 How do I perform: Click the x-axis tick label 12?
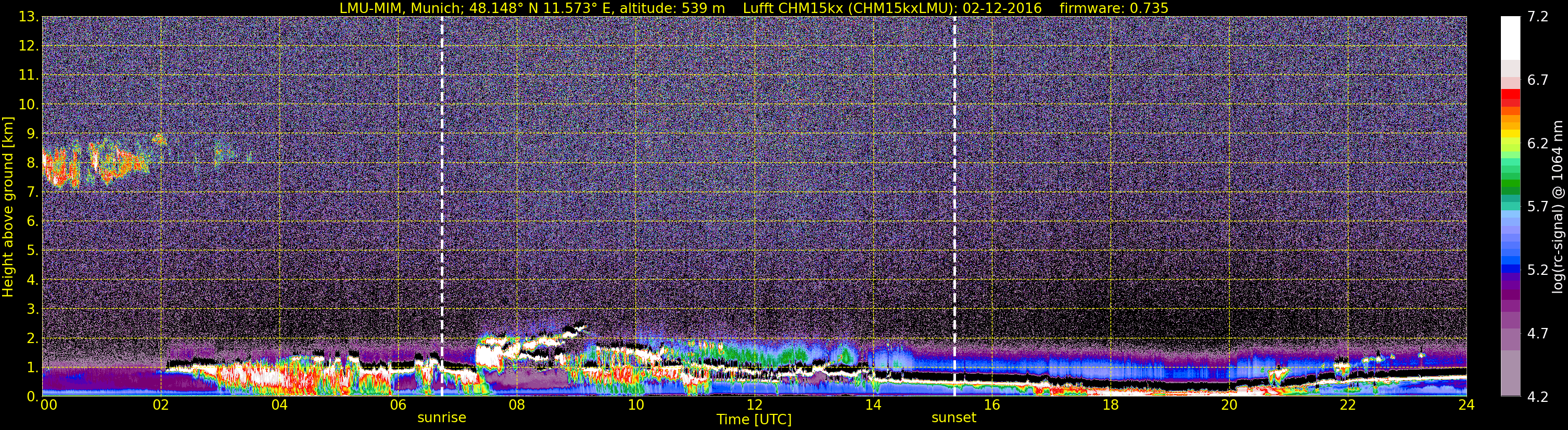tap(754, 405)
